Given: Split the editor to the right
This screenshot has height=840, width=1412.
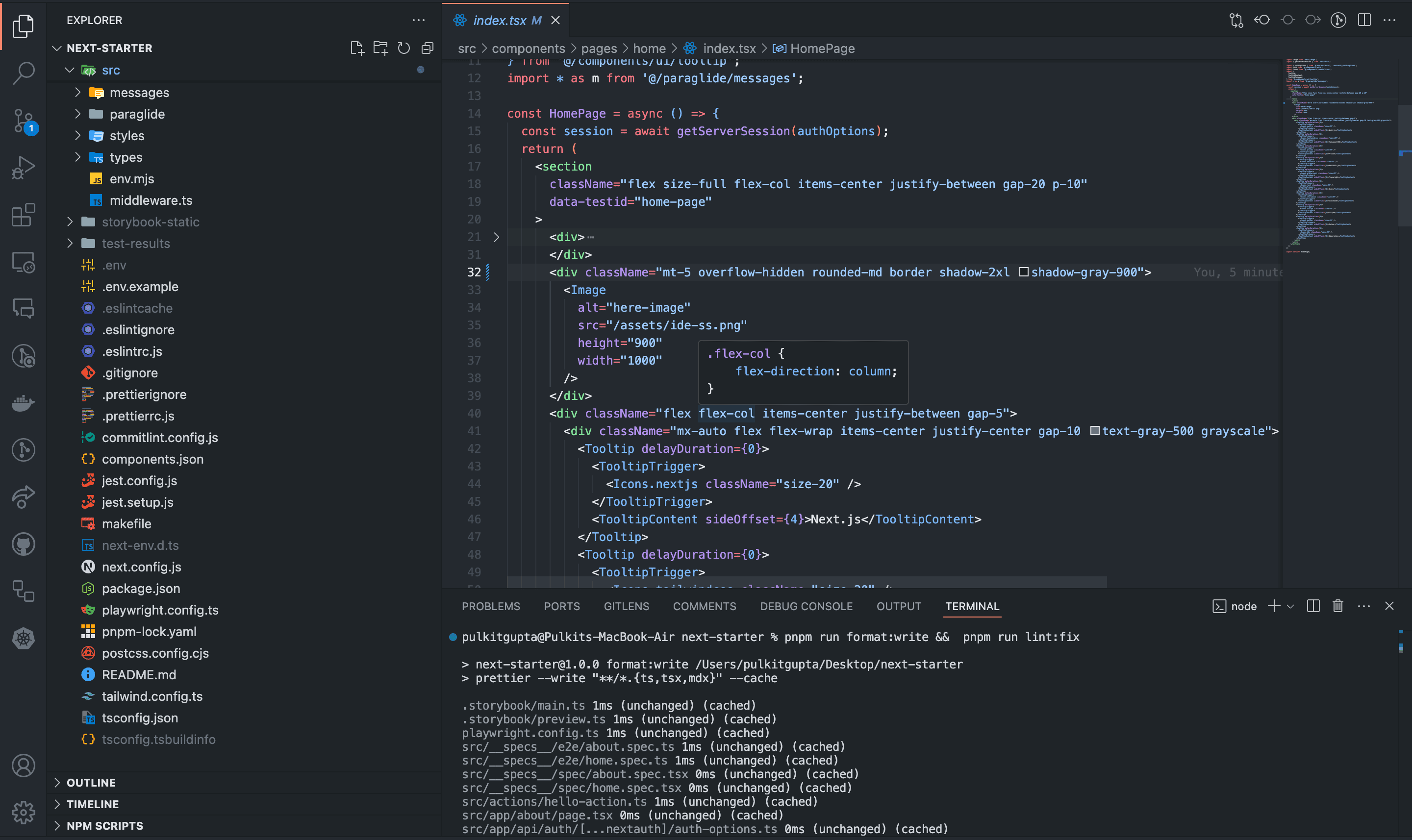Looking at the screenshot, I should pos(1364,20).
